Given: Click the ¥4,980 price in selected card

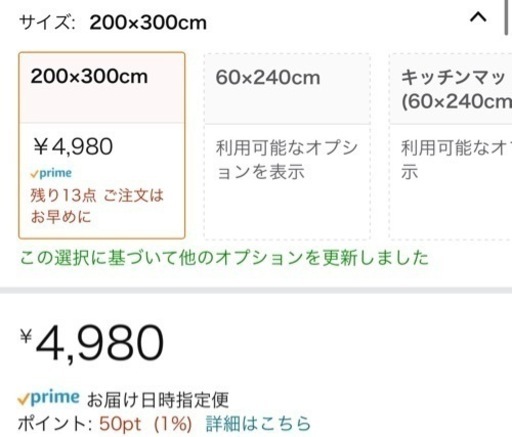Looking at the screenshot, I should [x=73, y=146].
